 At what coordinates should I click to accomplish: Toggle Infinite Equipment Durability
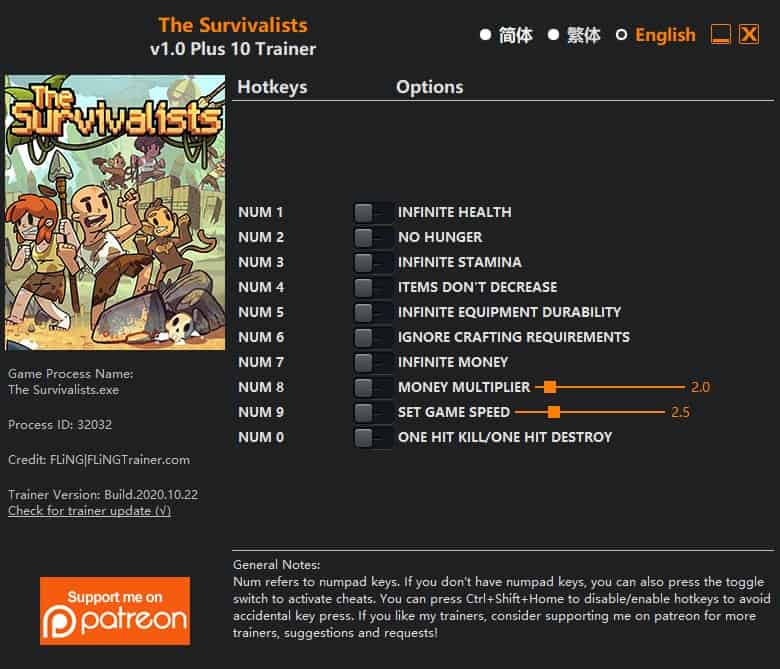click(373, 313)
